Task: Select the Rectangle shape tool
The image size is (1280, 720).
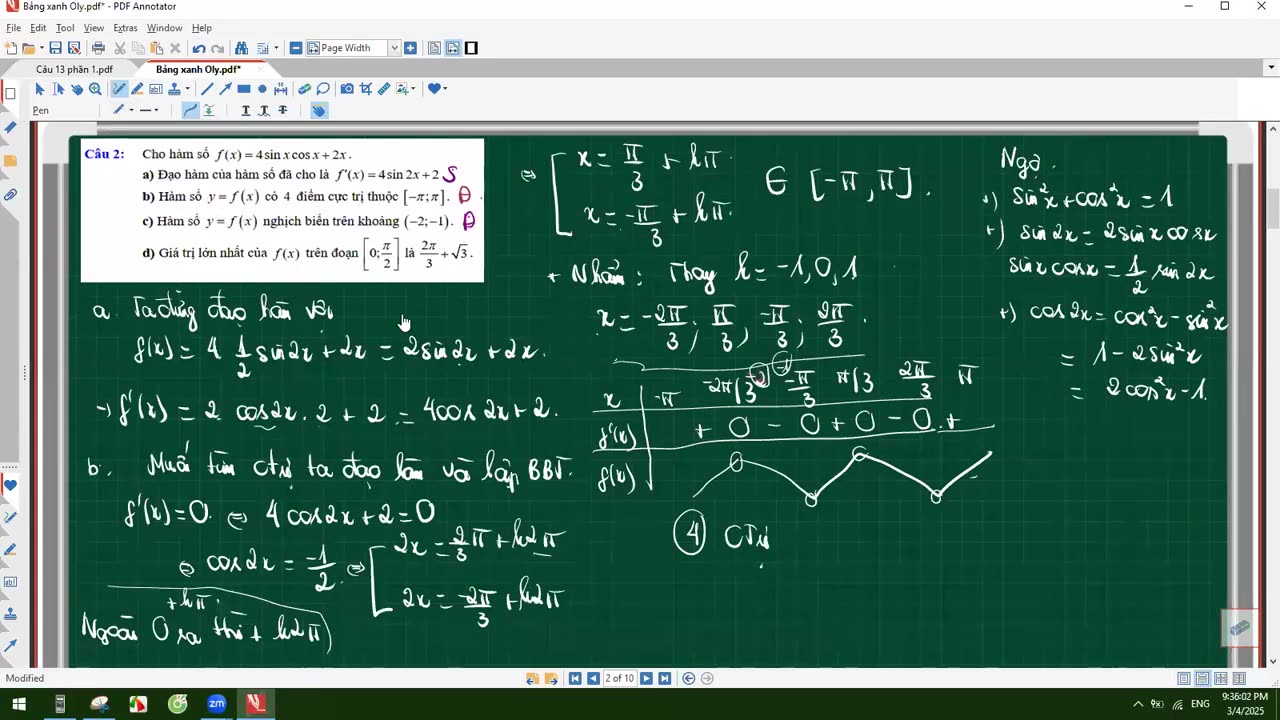Action: pos(244,89)
